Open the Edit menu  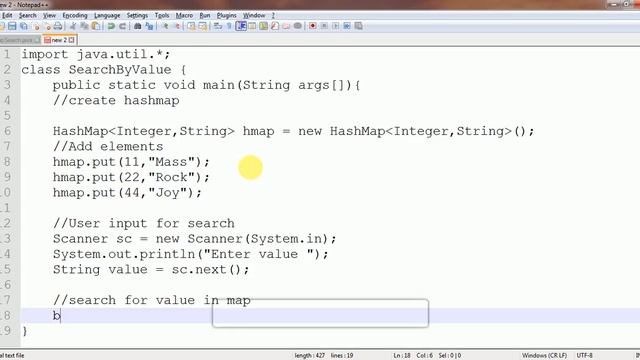pos(7,16)
